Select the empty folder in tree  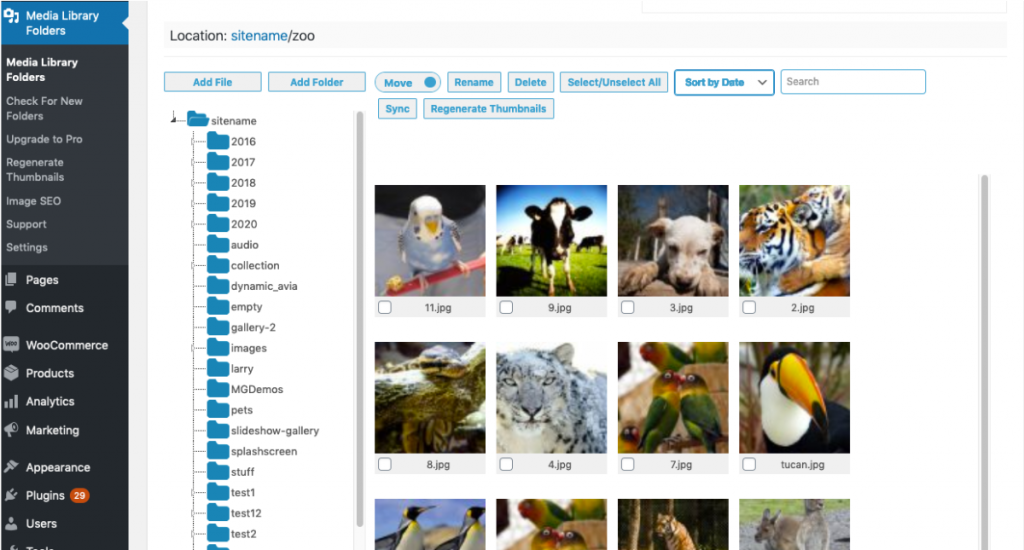click(246, 306)
